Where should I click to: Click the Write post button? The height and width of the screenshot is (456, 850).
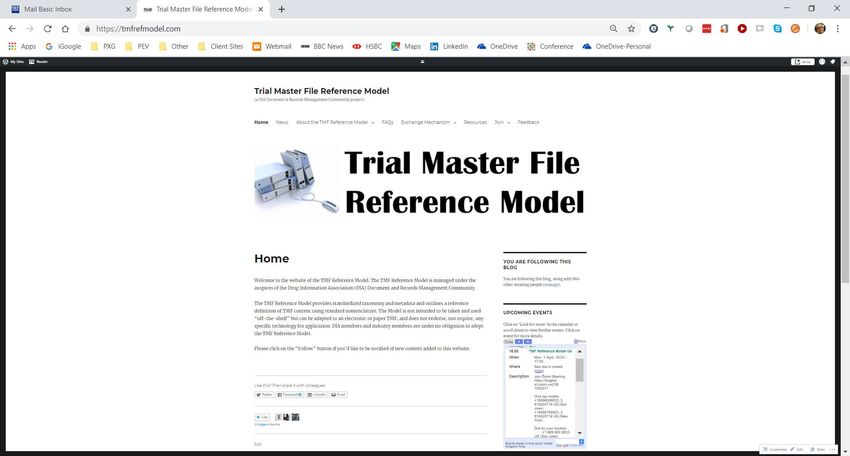(x=803, y=62)
